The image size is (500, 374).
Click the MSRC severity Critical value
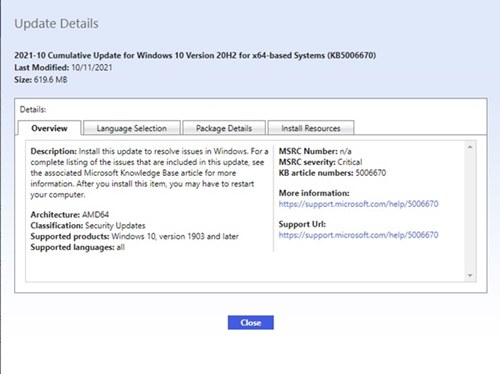[x=350, y=162]
